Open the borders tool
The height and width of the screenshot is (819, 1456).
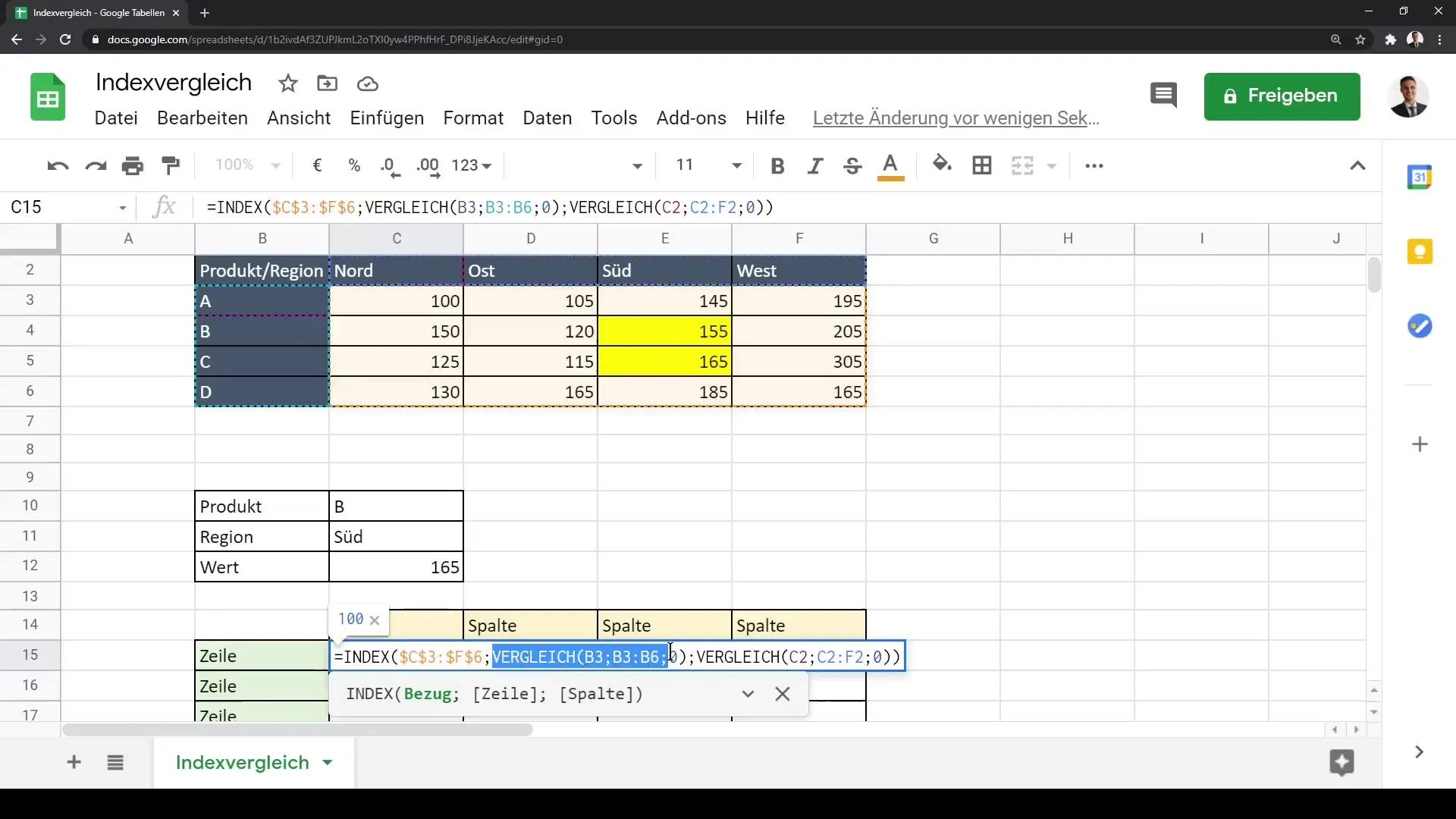click(982, 165)
